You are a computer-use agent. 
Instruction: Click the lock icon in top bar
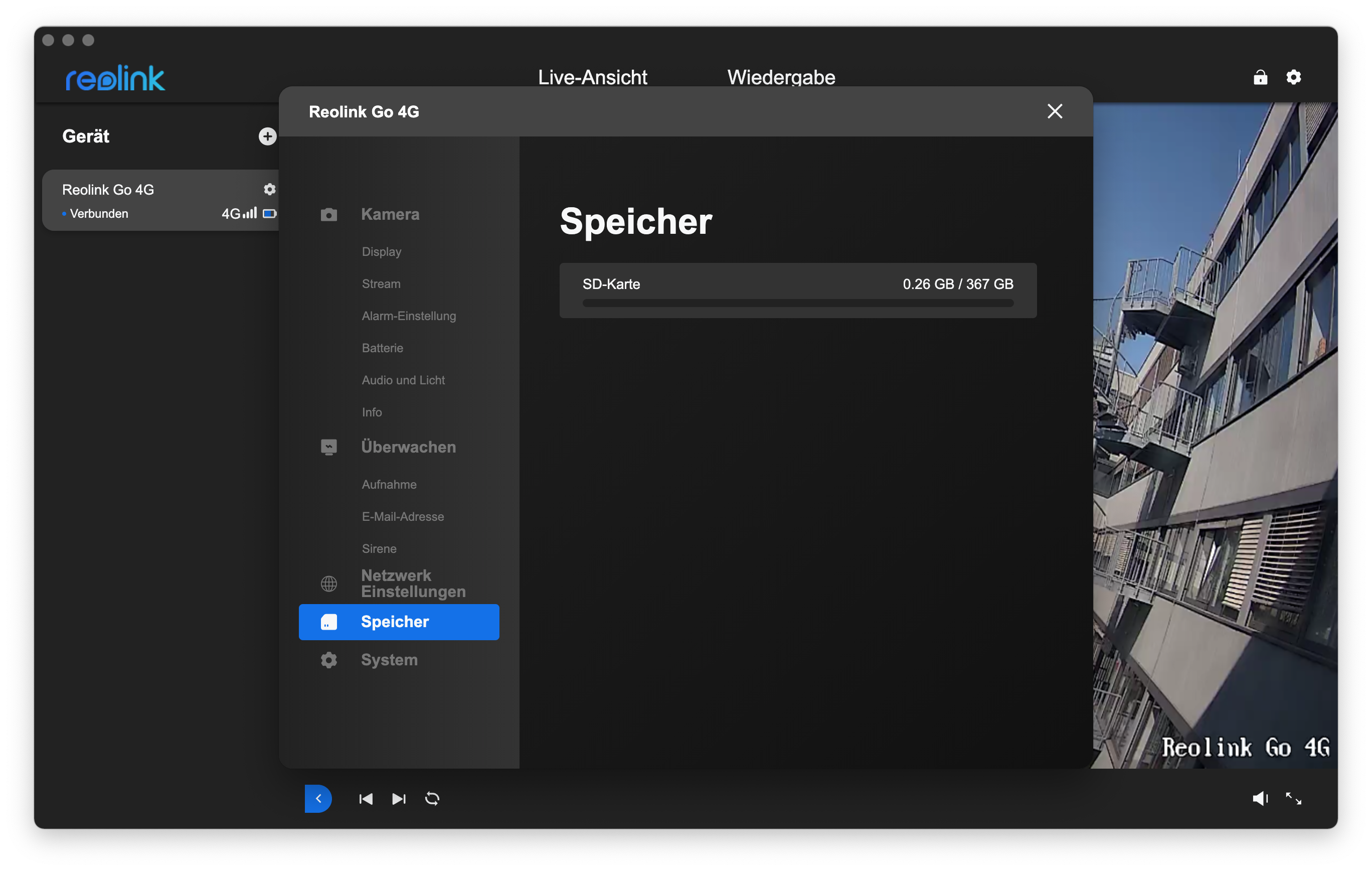pyautogui.click(x=1260, y=78)
